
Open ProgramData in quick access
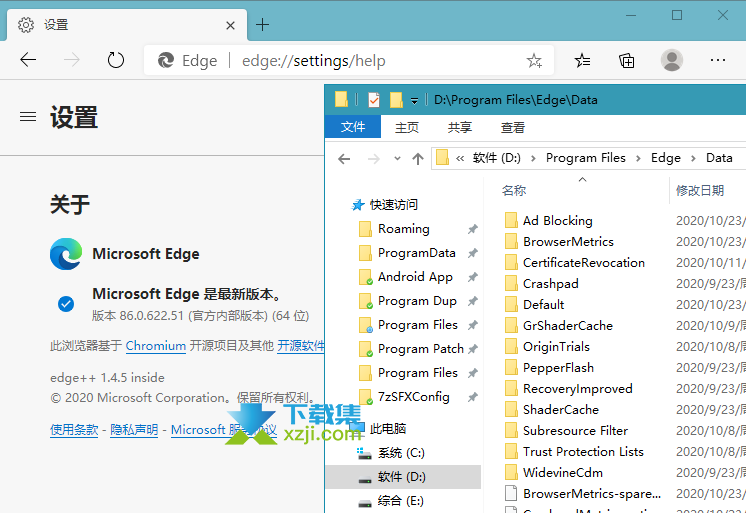tap(416, 253)
